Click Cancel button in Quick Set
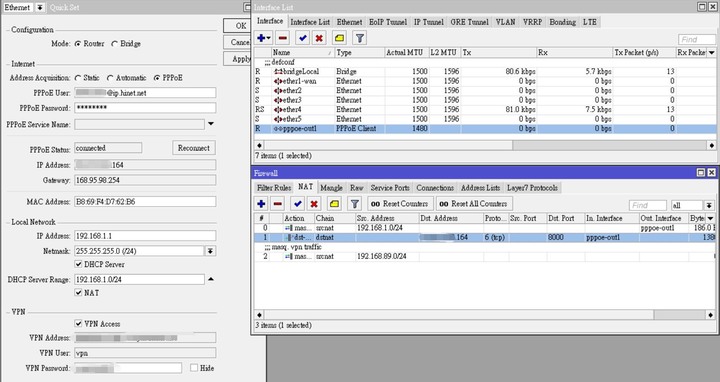 237,42
